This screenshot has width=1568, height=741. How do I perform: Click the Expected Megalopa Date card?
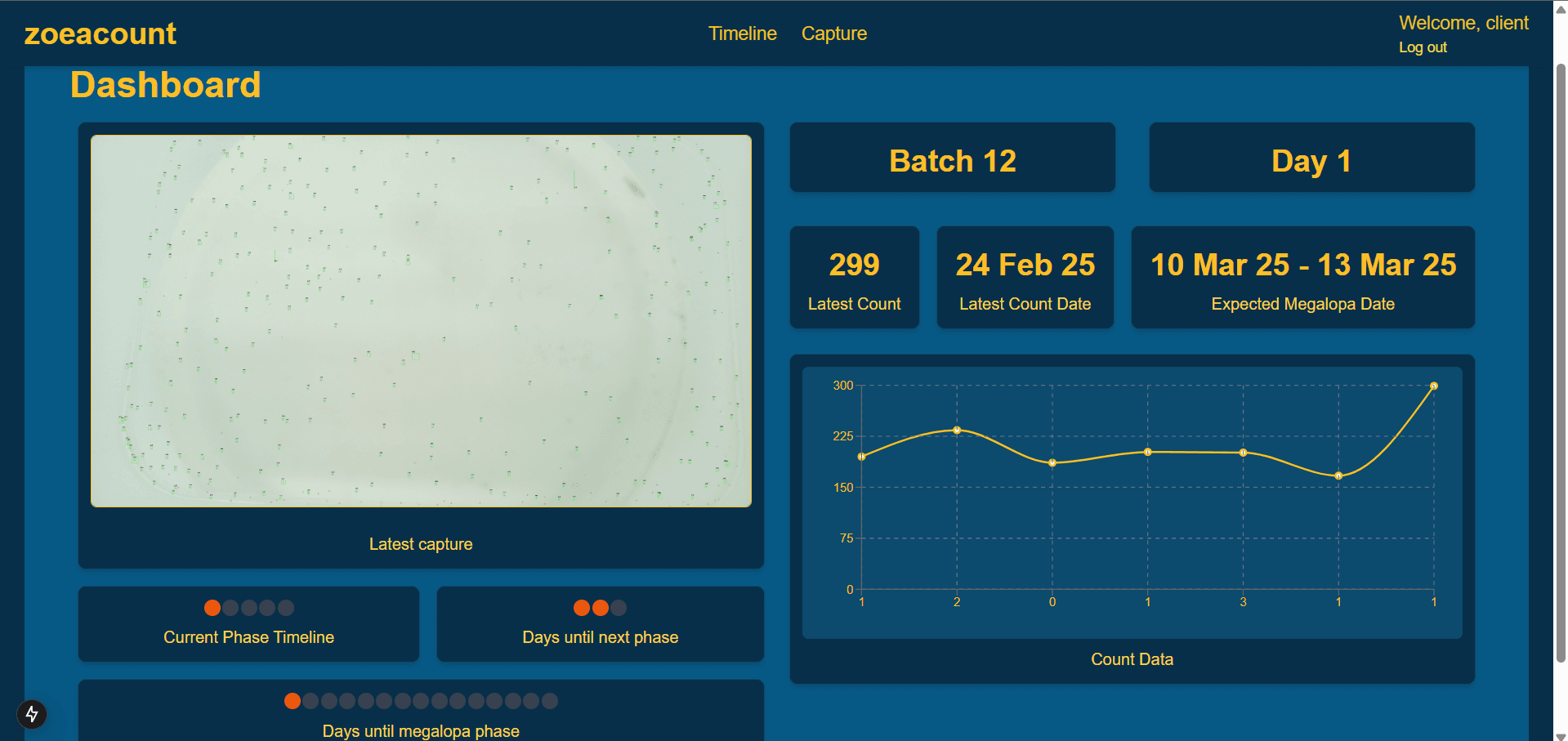click(1302, 278)
